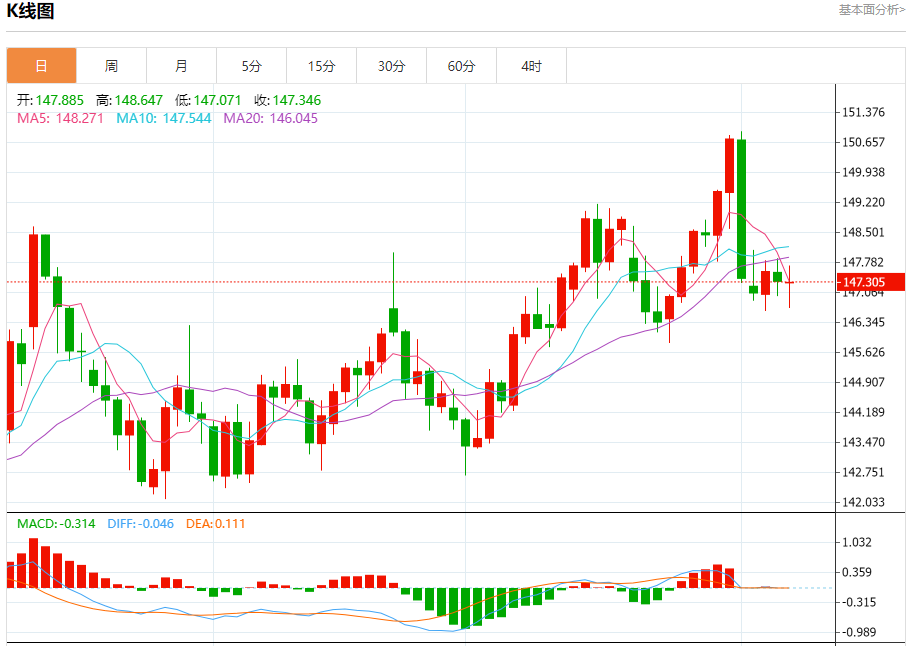Open the 5分 interval tab
The image size is (914, 646).
tap(251, 66)
